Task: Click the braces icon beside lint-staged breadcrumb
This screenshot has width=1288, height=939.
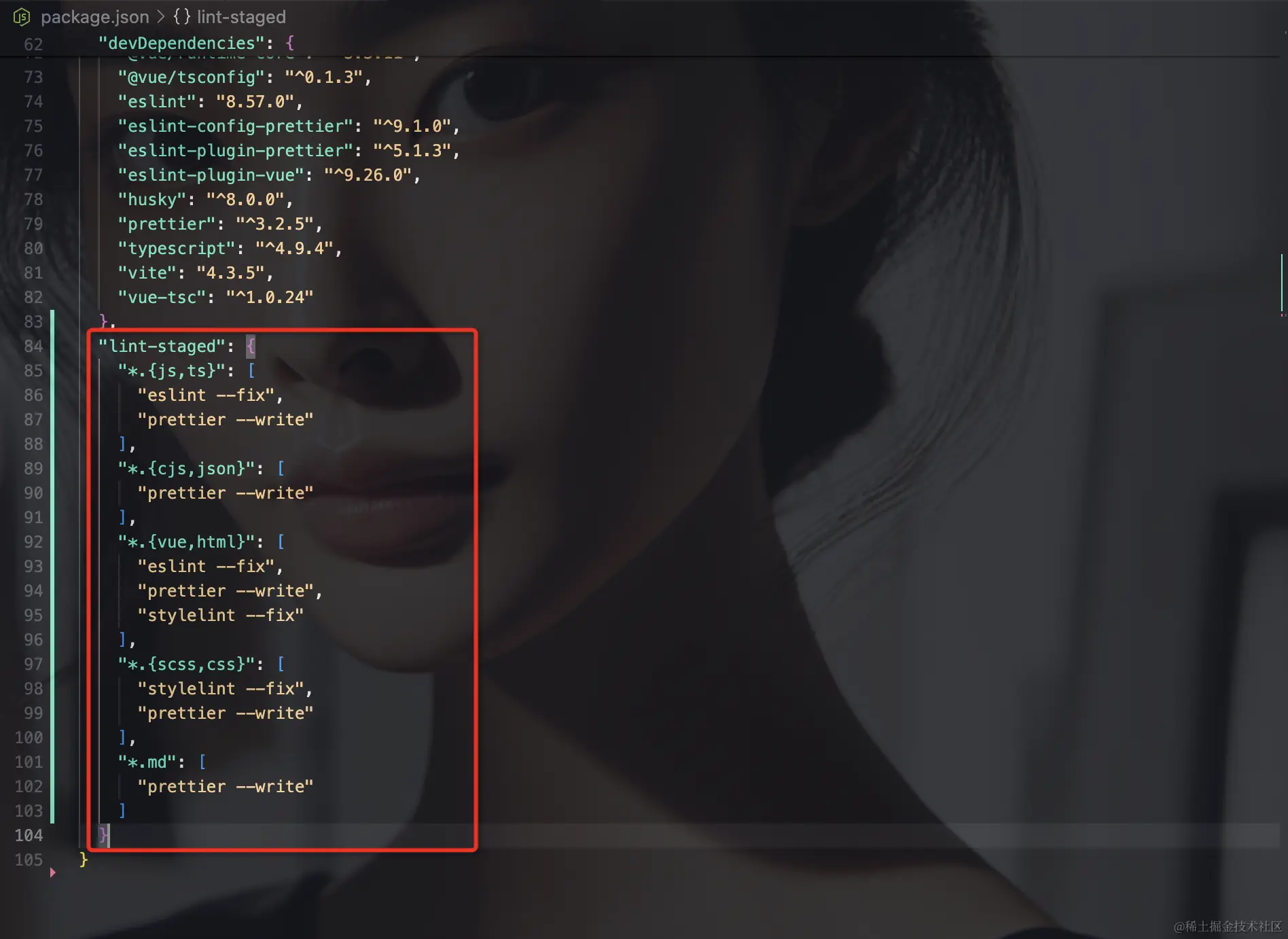Action: pos(182,17)
